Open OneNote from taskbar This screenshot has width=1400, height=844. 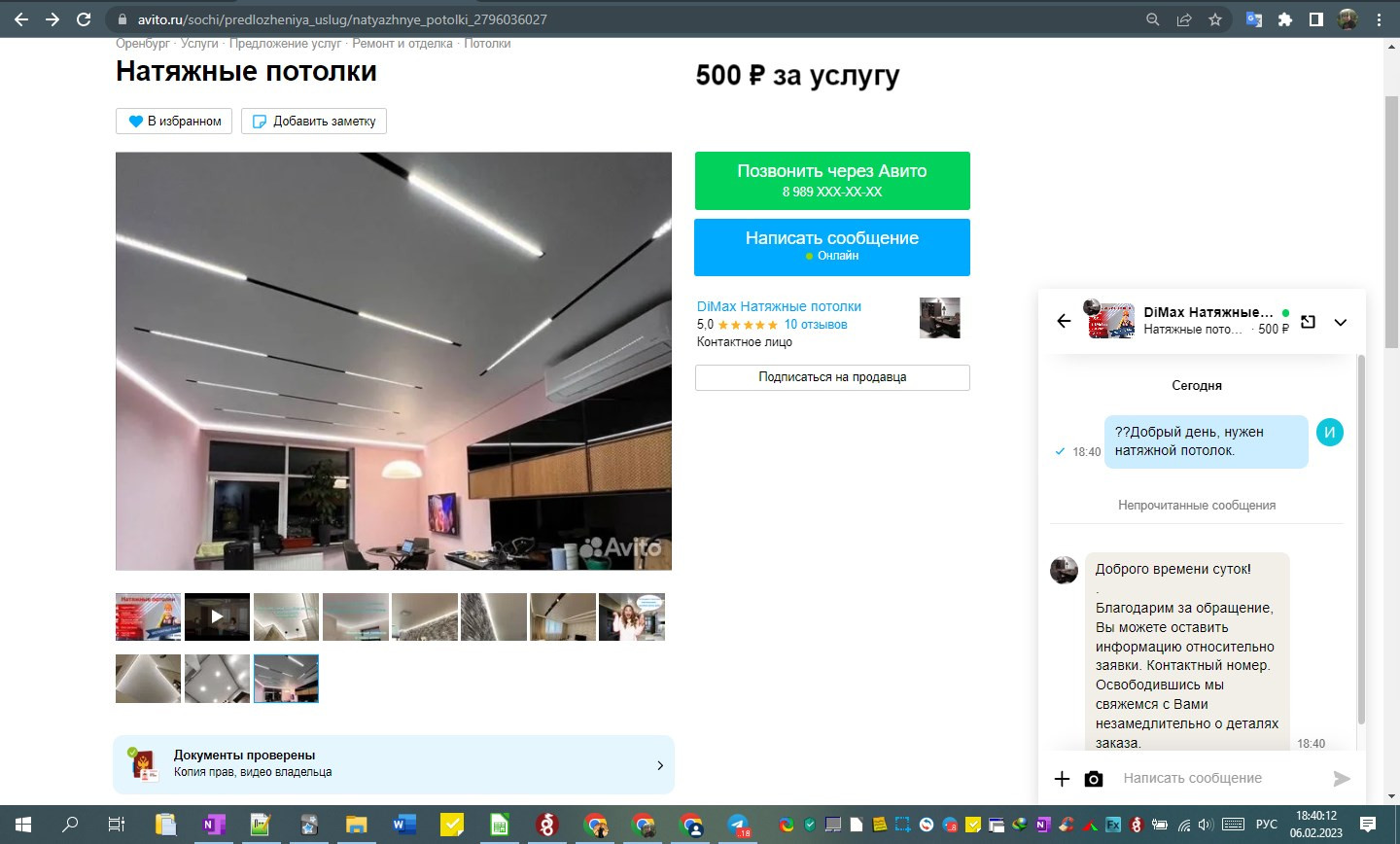point(212,825)
